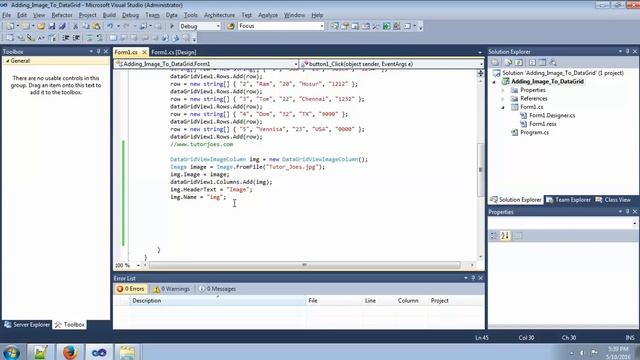Viewport: 640px width, 360px height.
Task: Expand the References node in Solution Explorer
Action: pos(503,99)
